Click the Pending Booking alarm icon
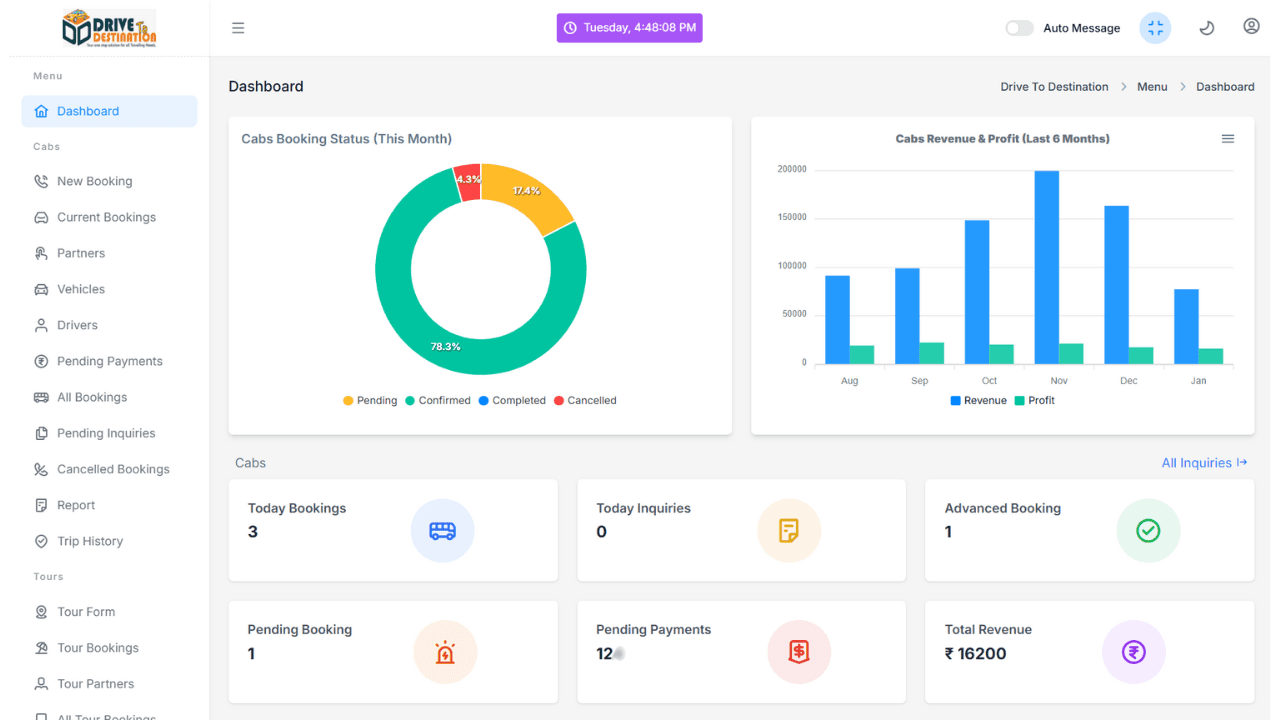Viewport: 1280px width, 720px height. click(x=445, y=652)
